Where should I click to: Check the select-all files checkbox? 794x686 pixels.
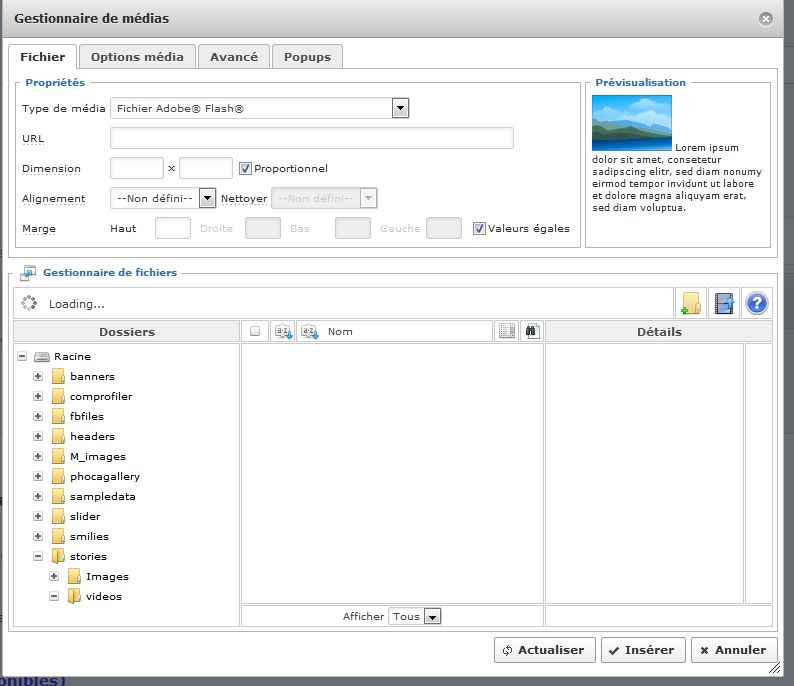tap(255, 331)
